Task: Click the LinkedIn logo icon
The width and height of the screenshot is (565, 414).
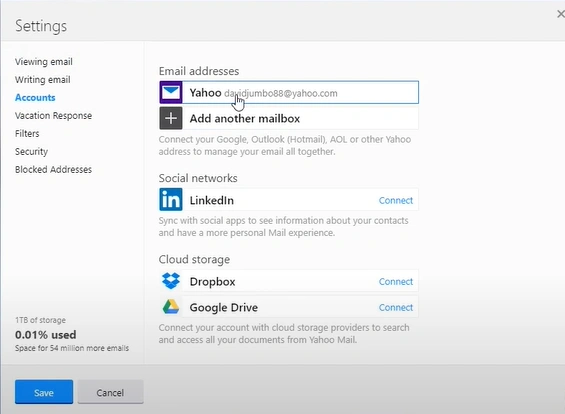Action: click(171, 199)
